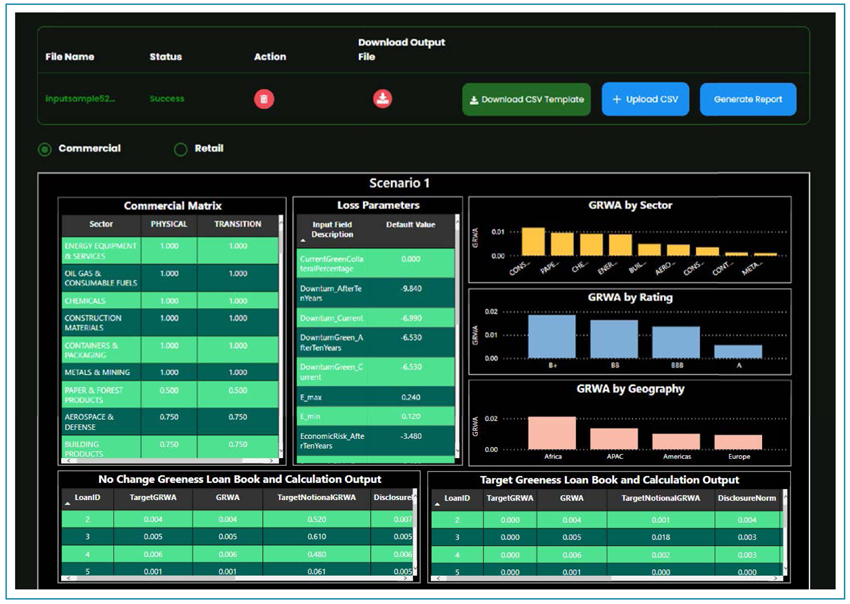
Task: Select the CHEMICALS sector row
Action: (170, 300)
